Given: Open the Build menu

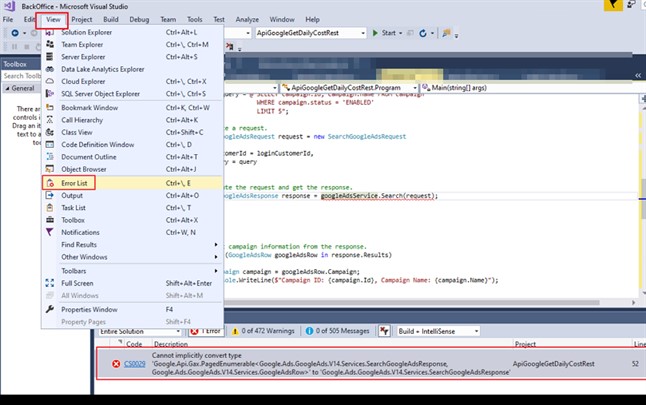Looking at the screenshot, I should 110,19.
